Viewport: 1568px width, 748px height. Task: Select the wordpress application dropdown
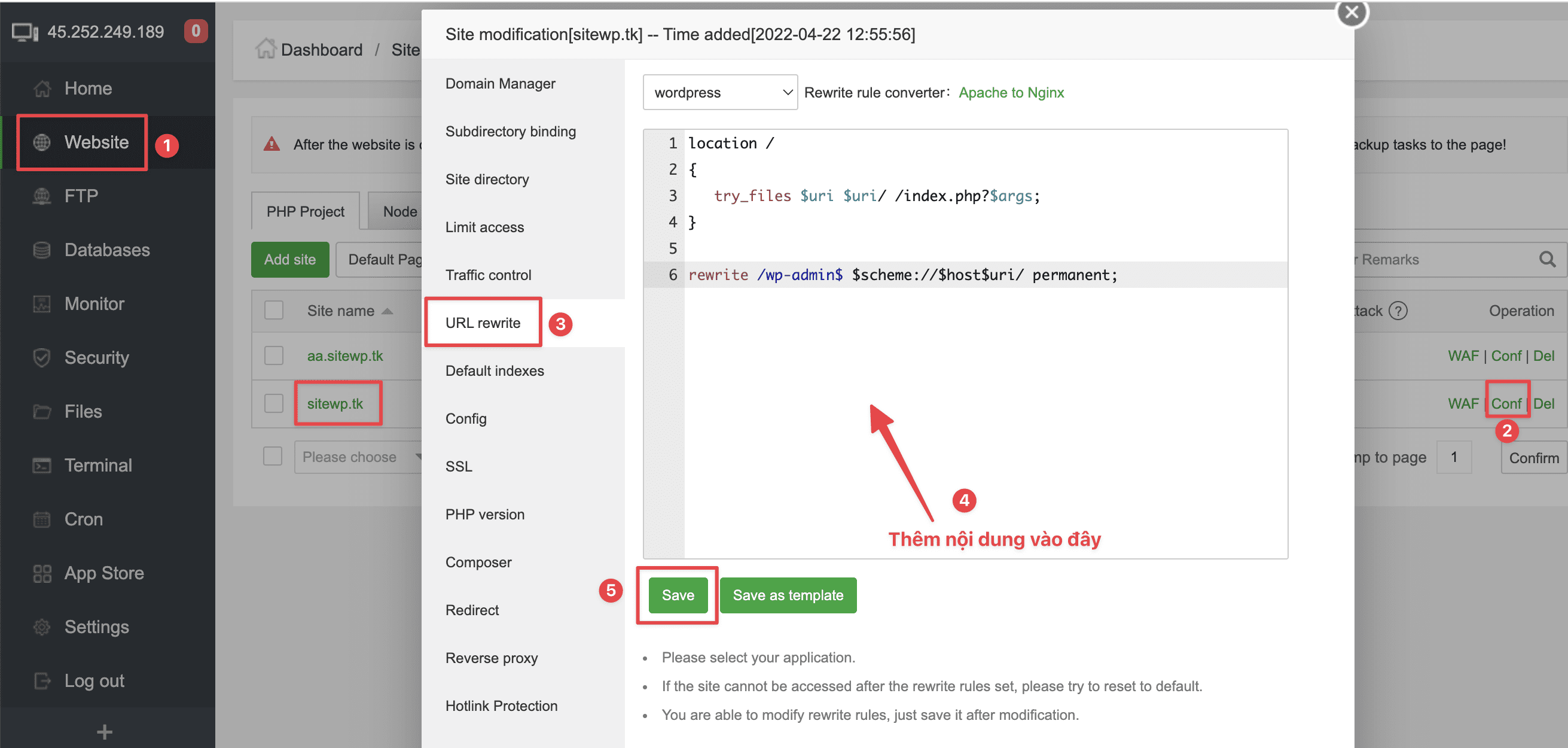point(720,92)
